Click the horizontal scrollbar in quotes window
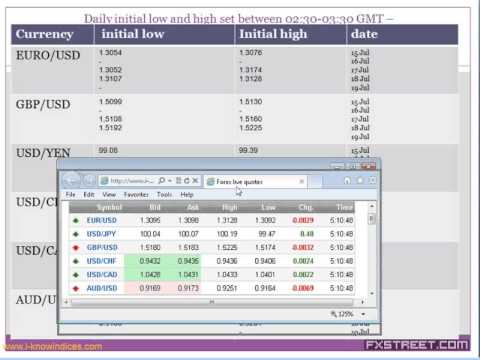The height and width of the screenshot is (360, 480). click(212, 302)
